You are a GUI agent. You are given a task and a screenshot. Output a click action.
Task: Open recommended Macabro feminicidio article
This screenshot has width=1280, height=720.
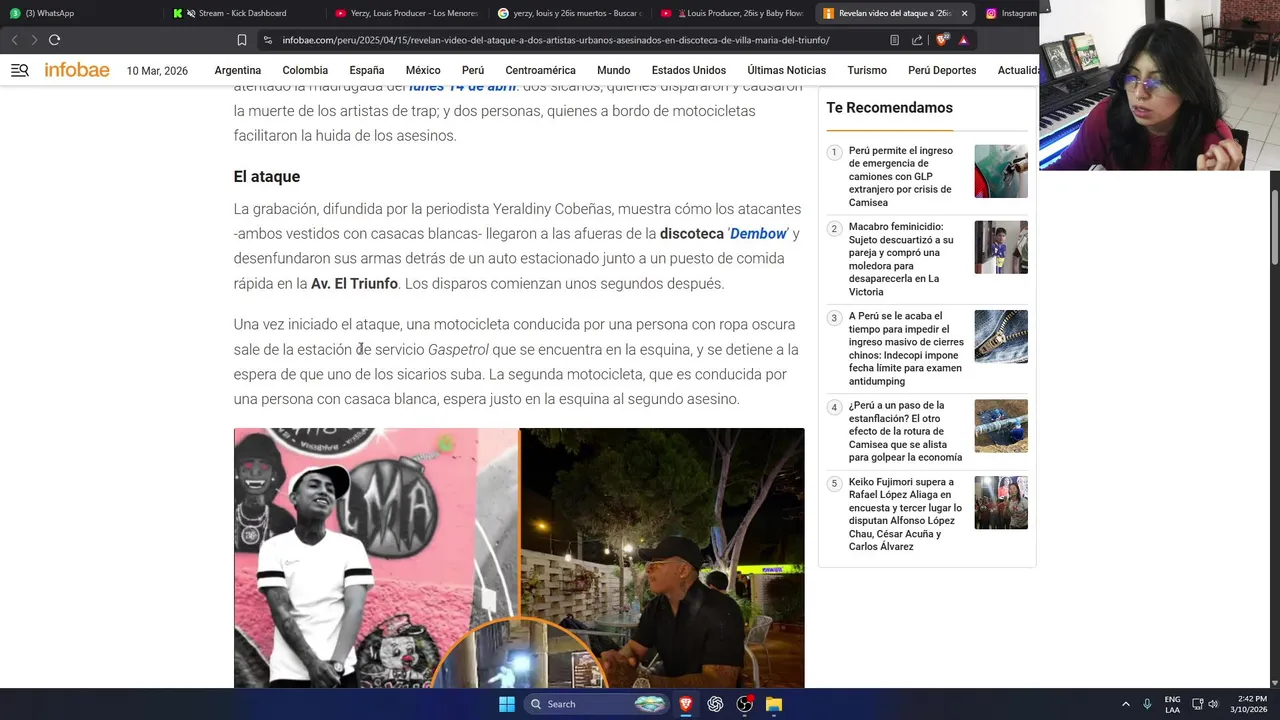click(x=902, y=259)
